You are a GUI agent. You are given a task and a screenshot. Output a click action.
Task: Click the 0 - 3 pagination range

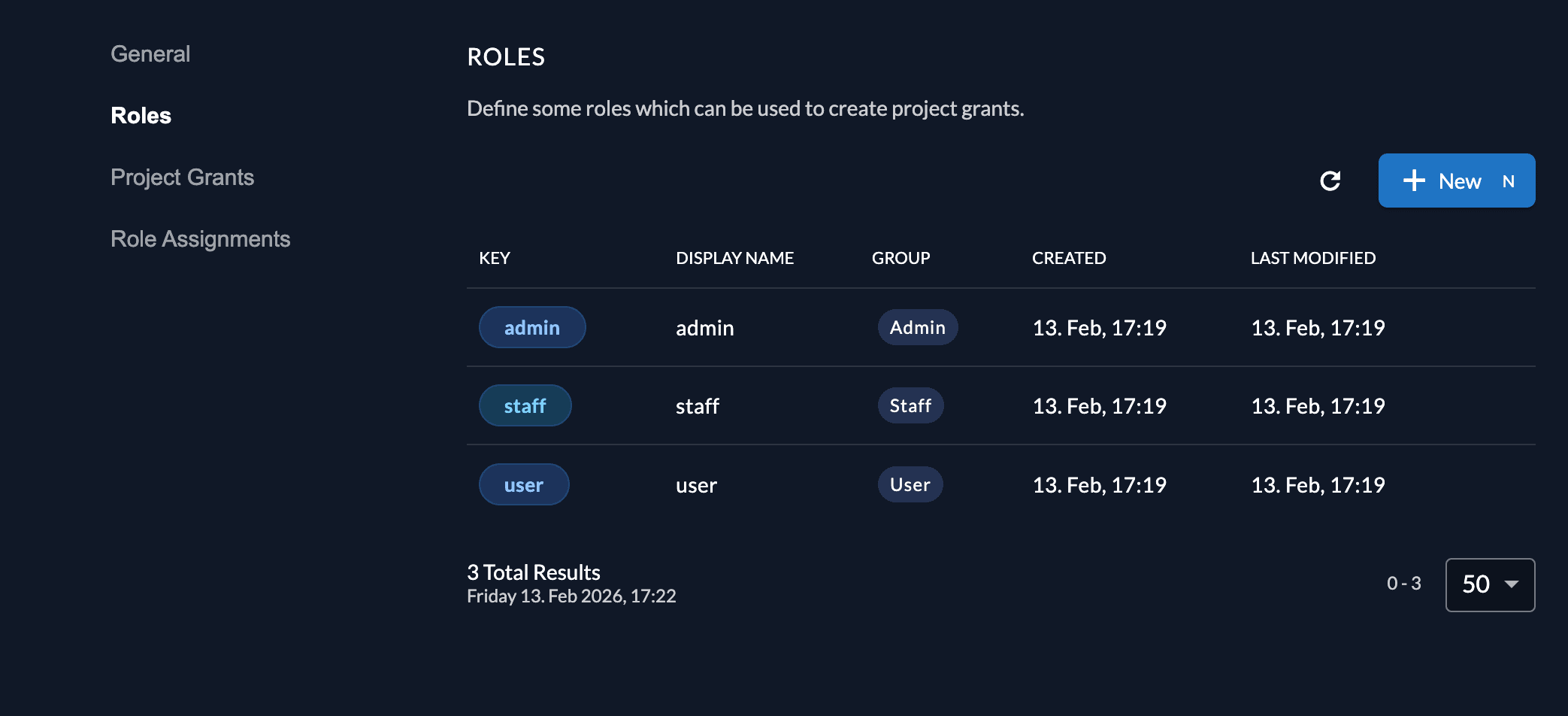[1403, 583]
